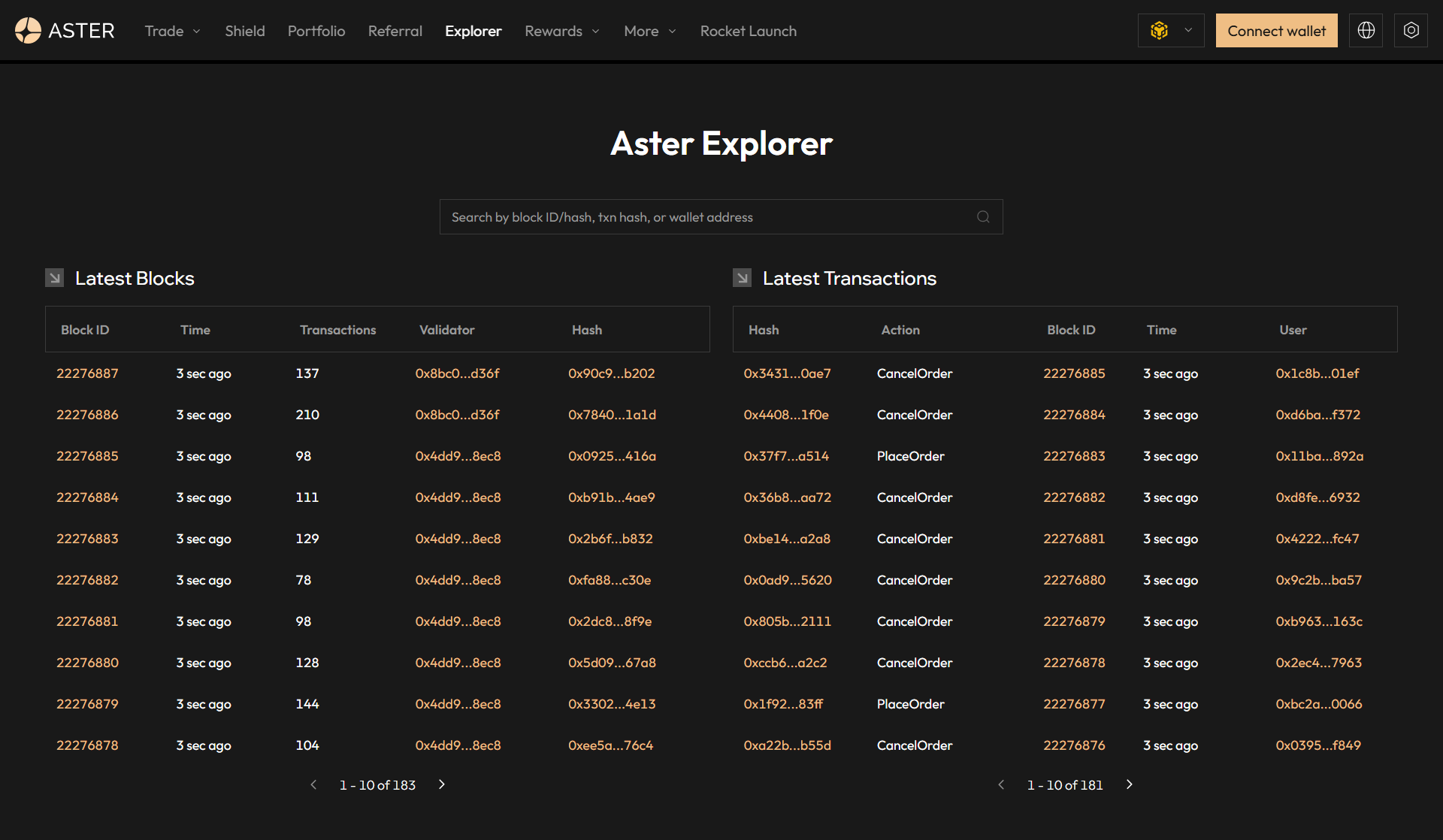Click the Connect wallet button
Image resolution: width=1443 pixels, height=840 pixels.
point(1276,30)
